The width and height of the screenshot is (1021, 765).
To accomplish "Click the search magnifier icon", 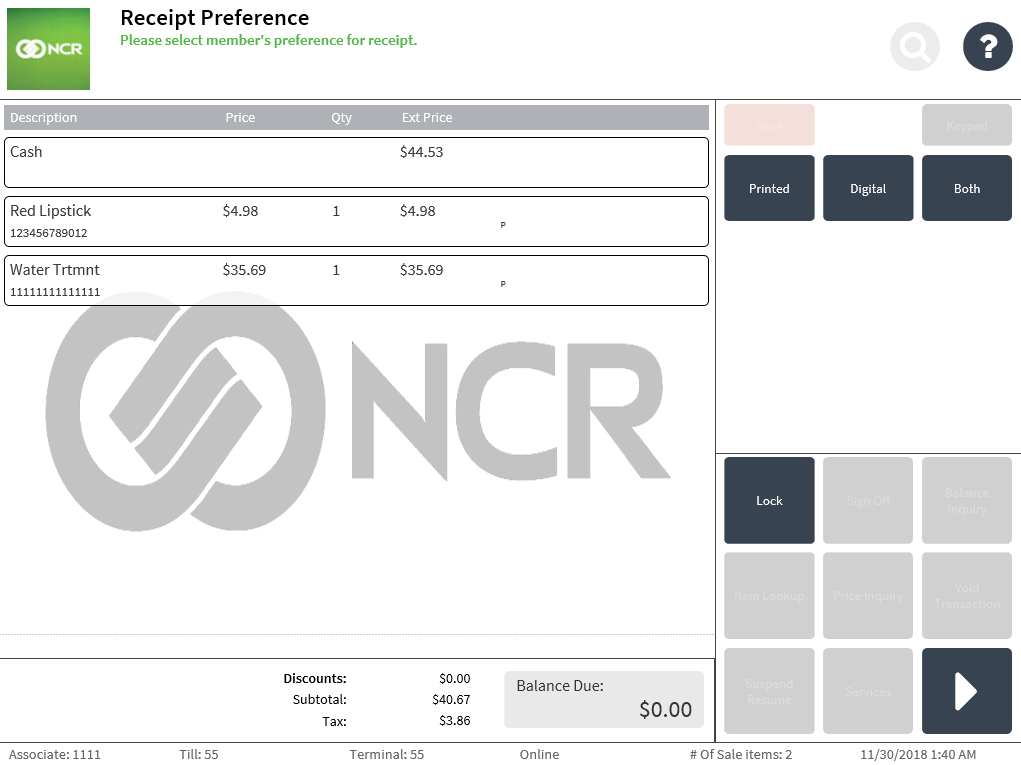I will [914, 46].
